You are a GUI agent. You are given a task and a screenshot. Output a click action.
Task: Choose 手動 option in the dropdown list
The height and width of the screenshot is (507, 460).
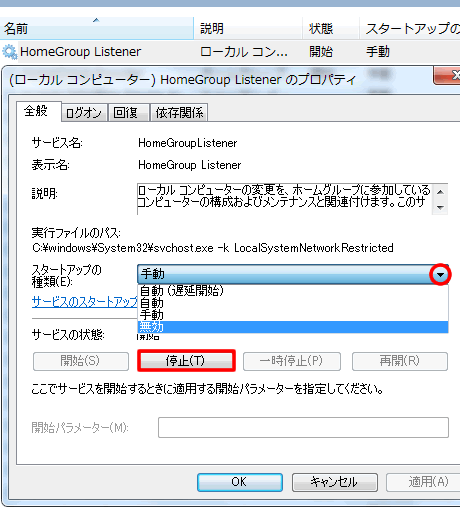click(293, 315)
